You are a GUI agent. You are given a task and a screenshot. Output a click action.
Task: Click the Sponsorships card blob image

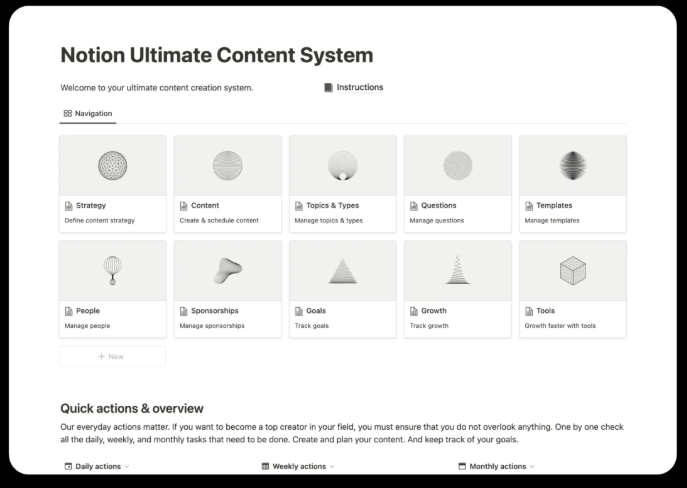(x=227, y=270)
